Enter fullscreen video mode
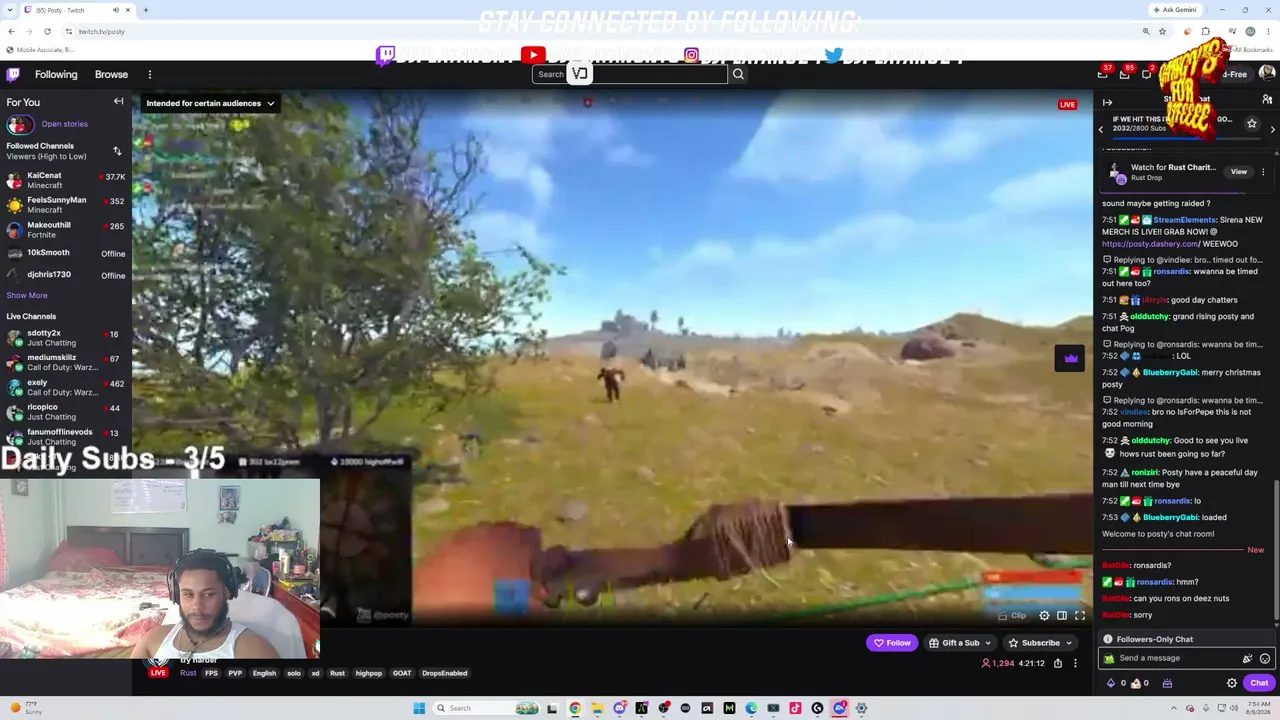This screenshot has width=1280, height=720. [x=1080, y=616]
